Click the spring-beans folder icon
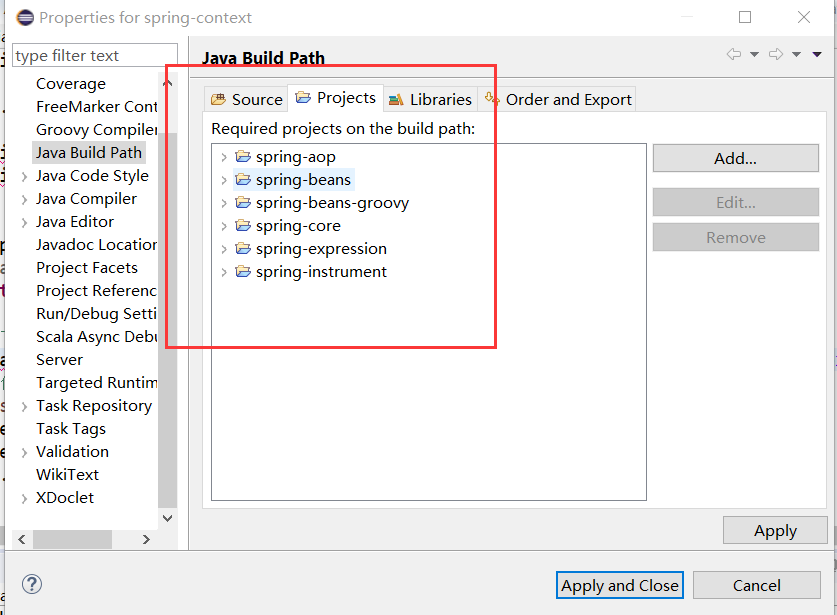 tap(243, 179)
